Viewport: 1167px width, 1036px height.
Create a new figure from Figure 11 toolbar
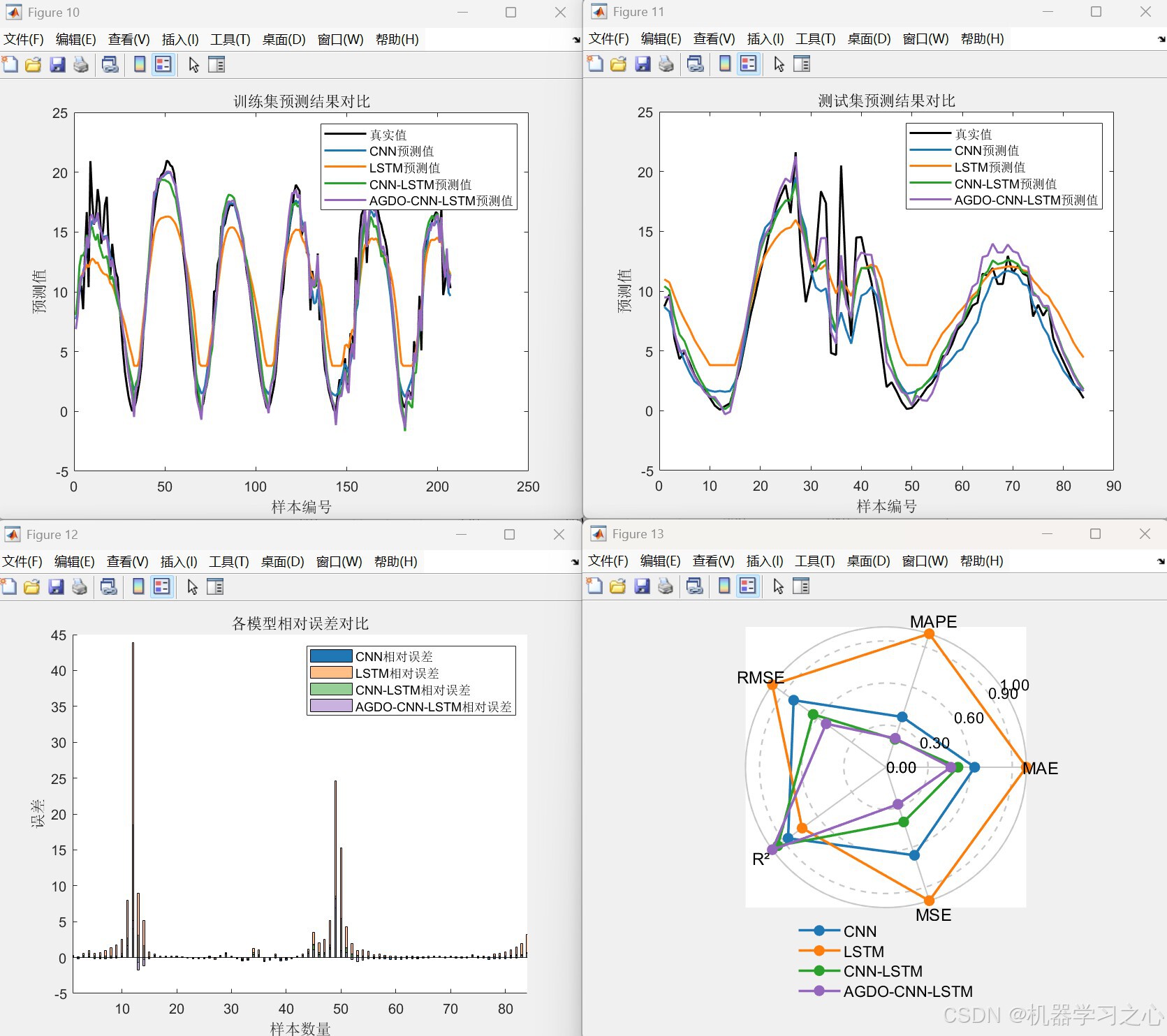[x=595, y=64]
